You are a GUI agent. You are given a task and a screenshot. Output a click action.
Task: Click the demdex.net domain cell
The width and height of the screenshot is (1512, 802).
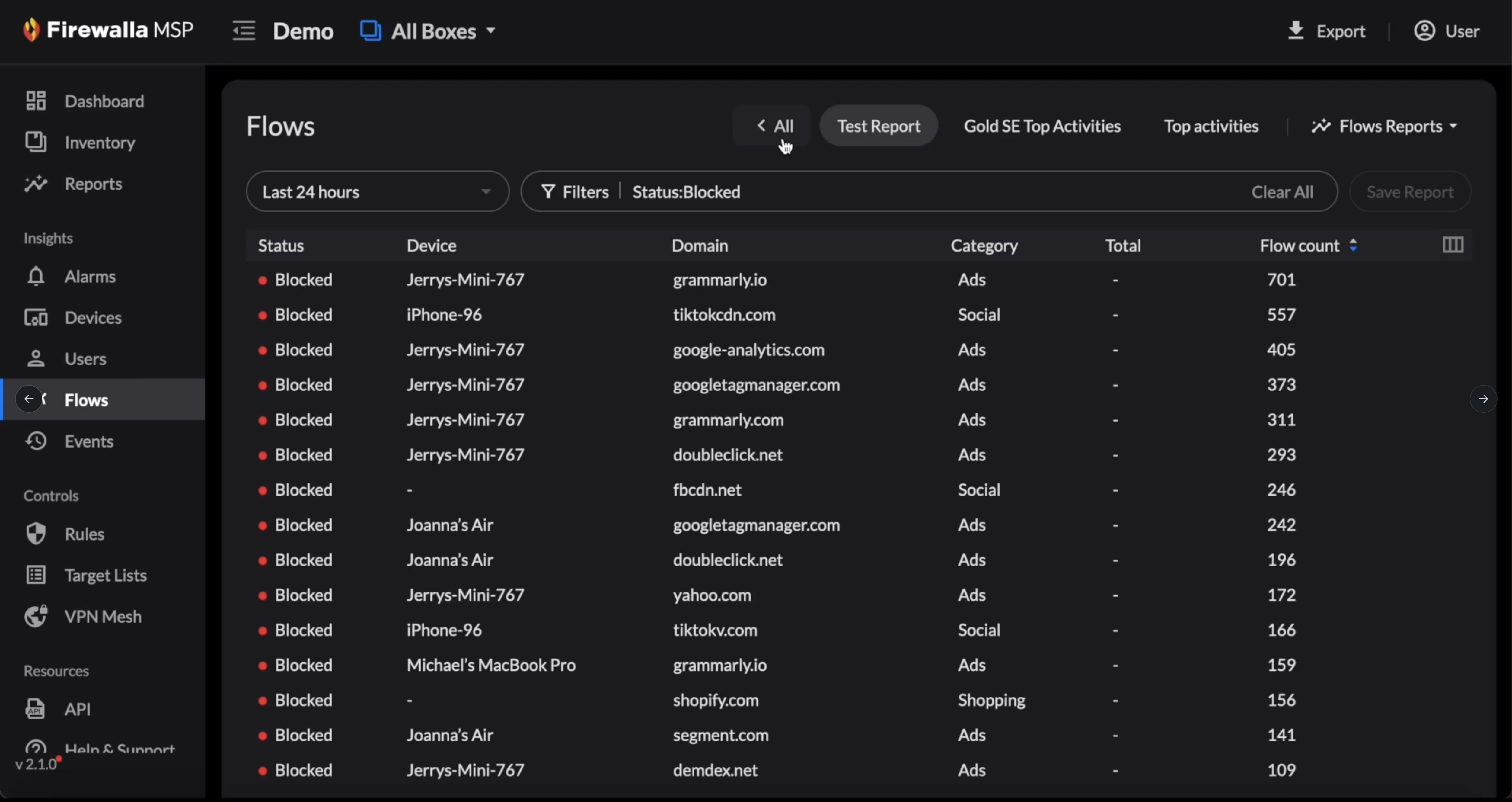click(x=715, y=770)
